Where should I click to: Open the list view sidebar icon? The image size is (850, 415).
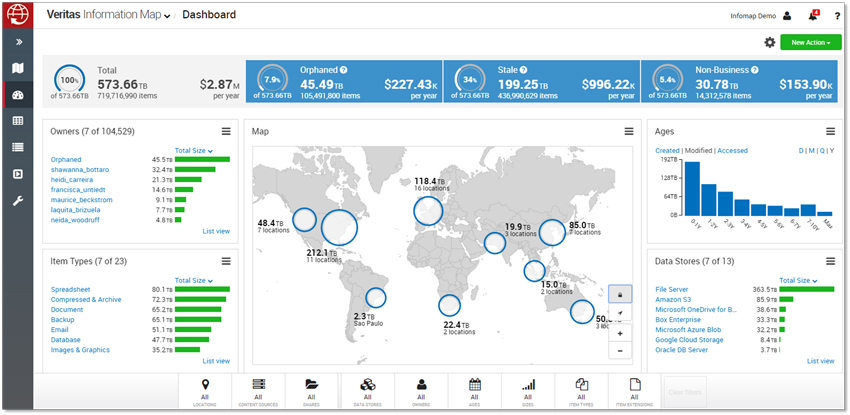(x=18, y=147)
